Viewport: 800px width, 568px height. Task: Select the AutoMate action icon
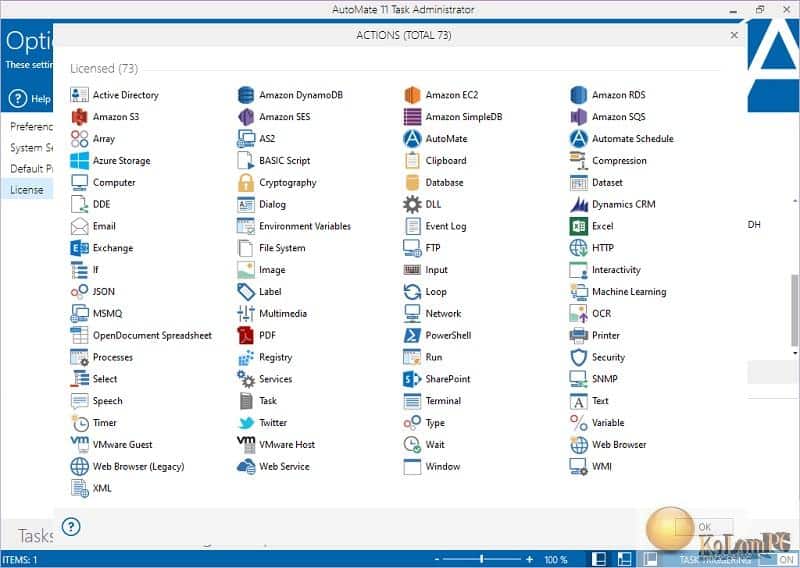[412, 139]
